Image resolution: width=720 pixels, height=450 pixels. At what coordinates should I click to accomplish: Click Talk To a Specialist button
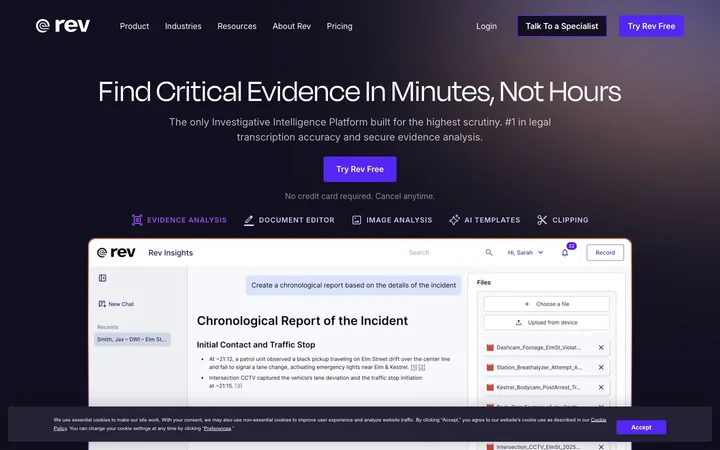(x=562, y=26)
